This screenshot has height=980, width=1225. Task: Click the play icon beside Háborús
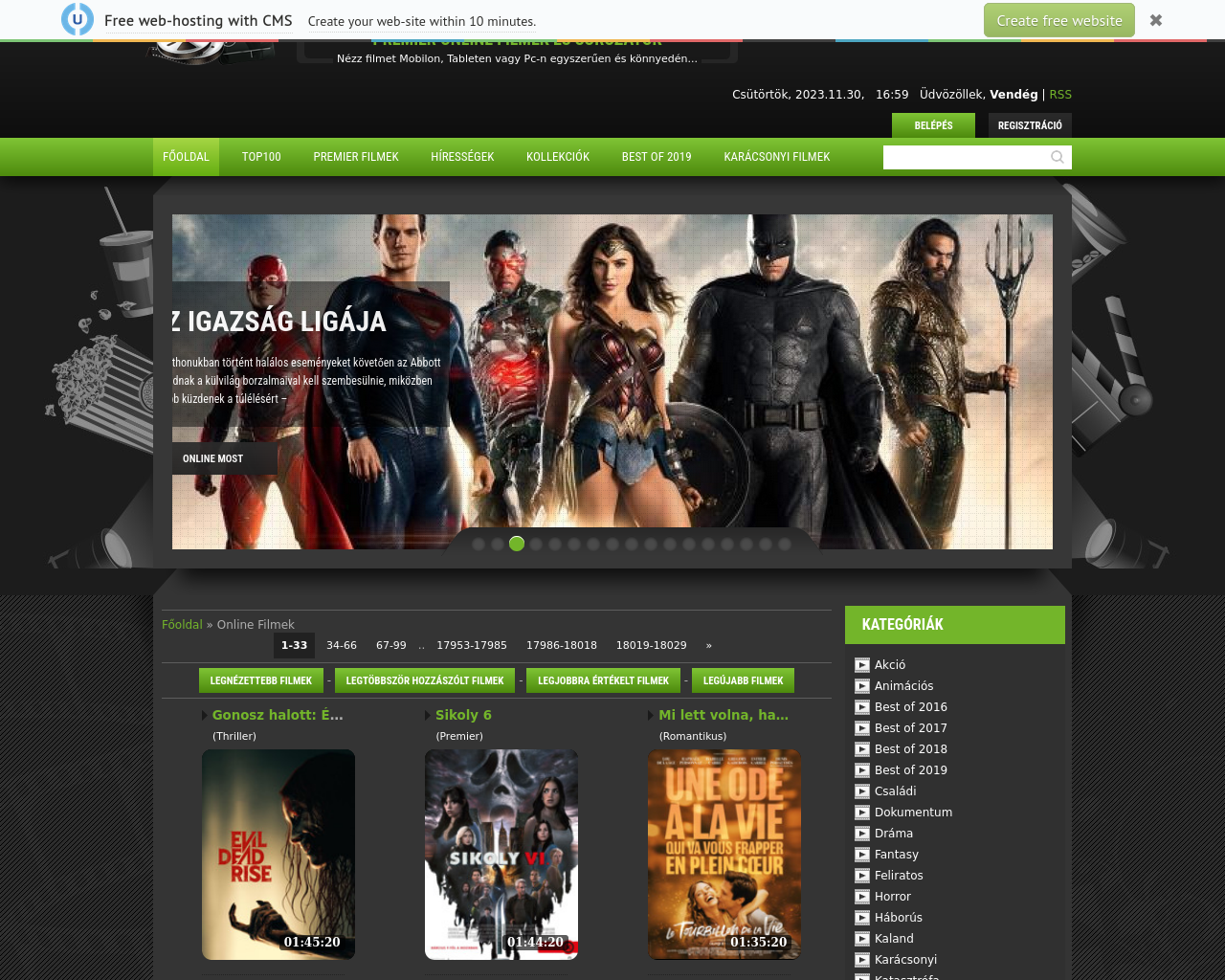click(x=862, y=918)
